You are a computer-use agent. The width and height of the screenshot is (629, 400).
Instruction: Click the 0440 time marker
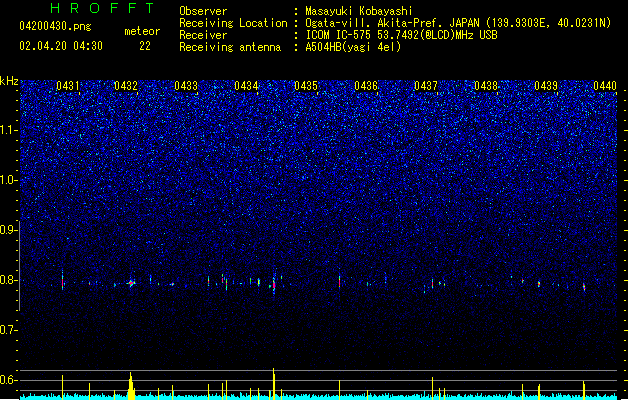click(x=605, y=86)
